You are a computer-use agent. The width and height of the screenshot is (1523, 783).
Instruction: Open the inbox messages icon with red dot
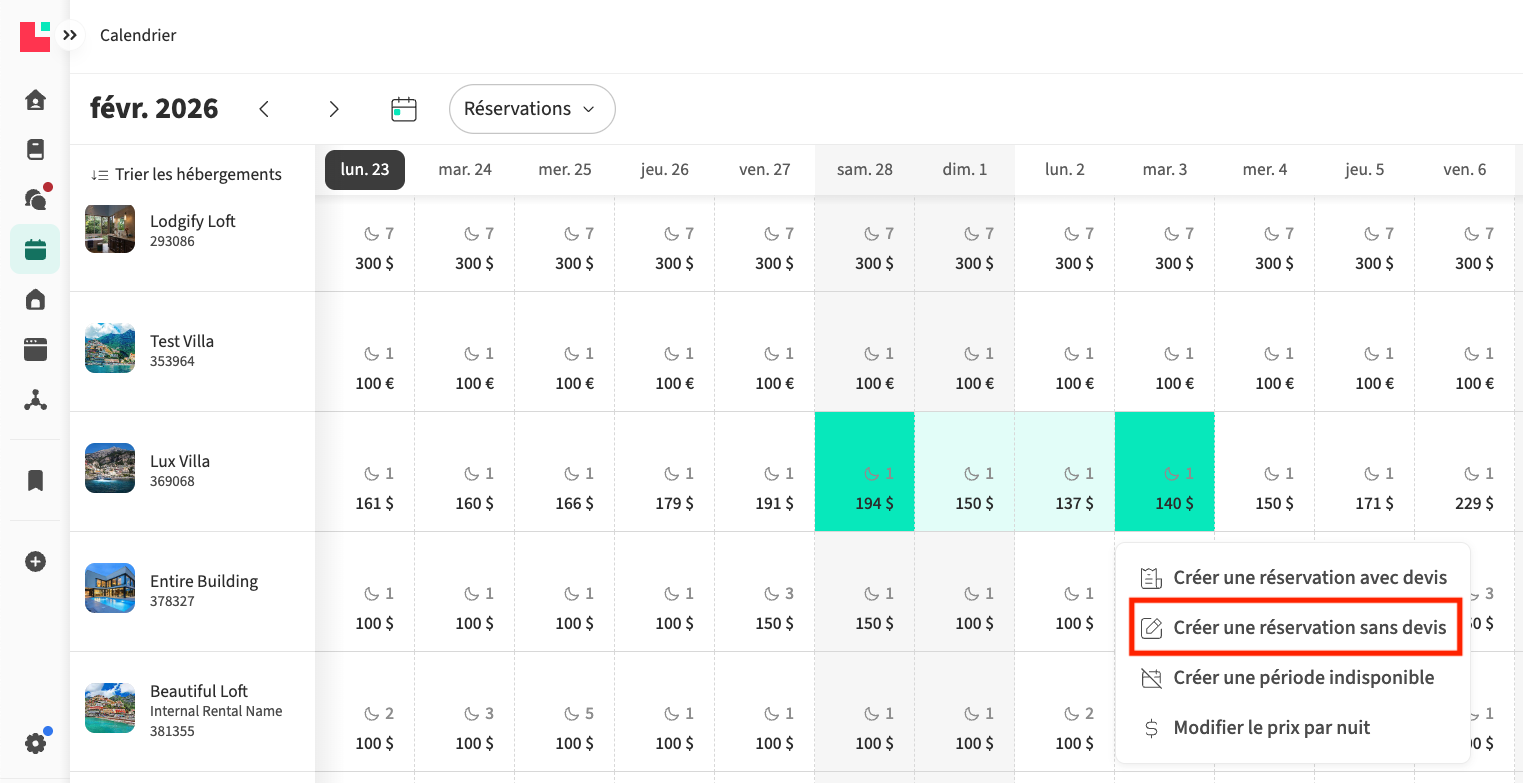point(35,199)
